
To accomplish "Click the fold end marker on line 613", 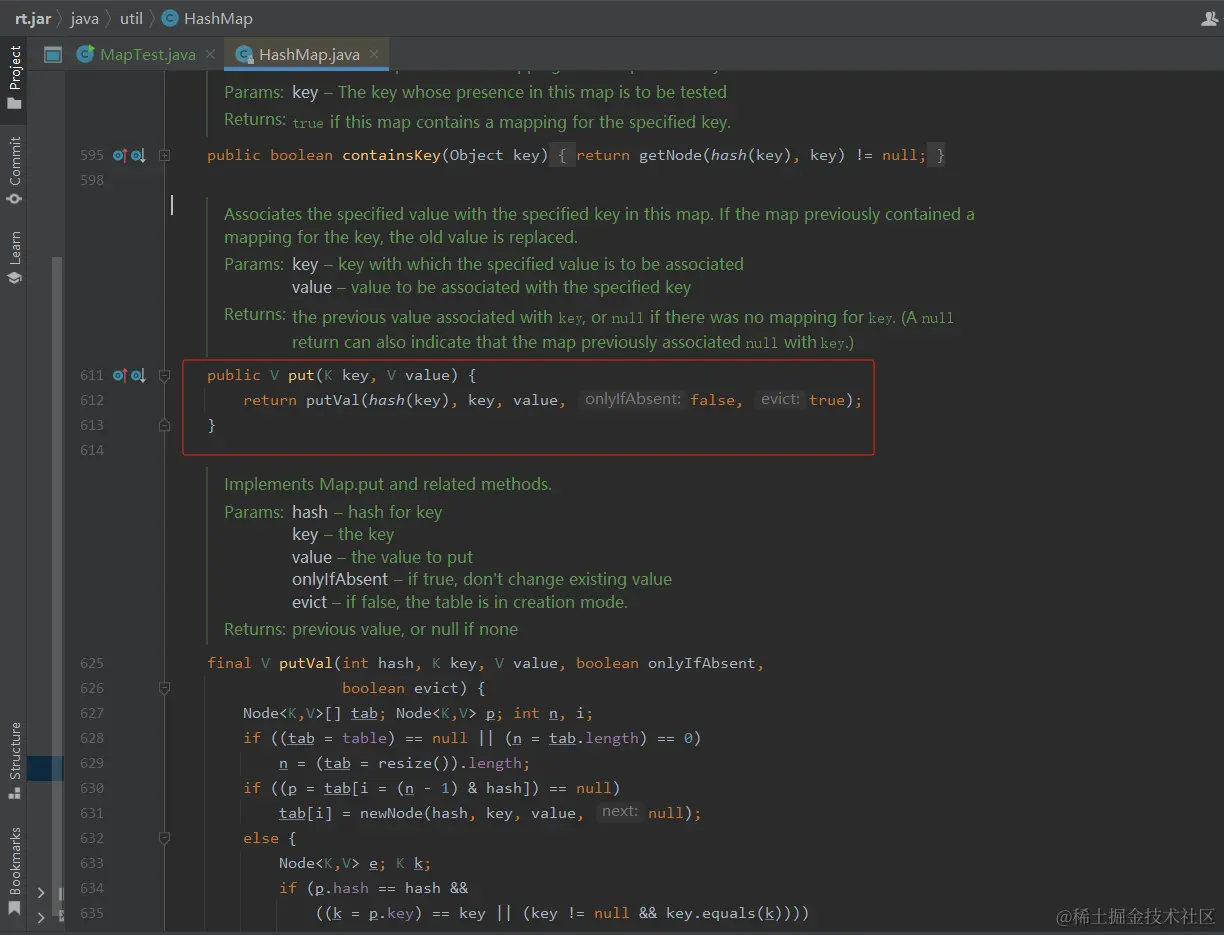I will pyautogui.click(x=165, y=425).
